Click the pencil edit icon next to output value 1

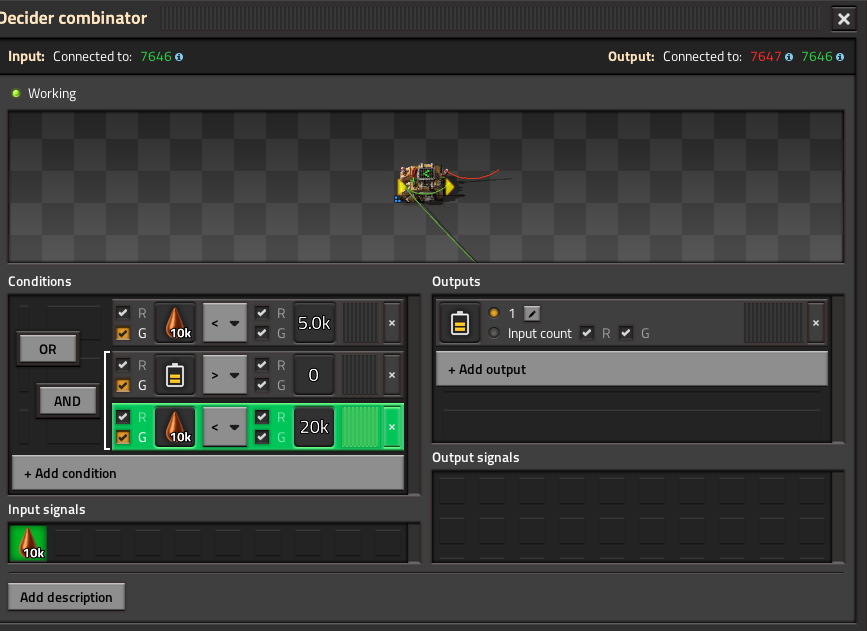click(531, 314)
